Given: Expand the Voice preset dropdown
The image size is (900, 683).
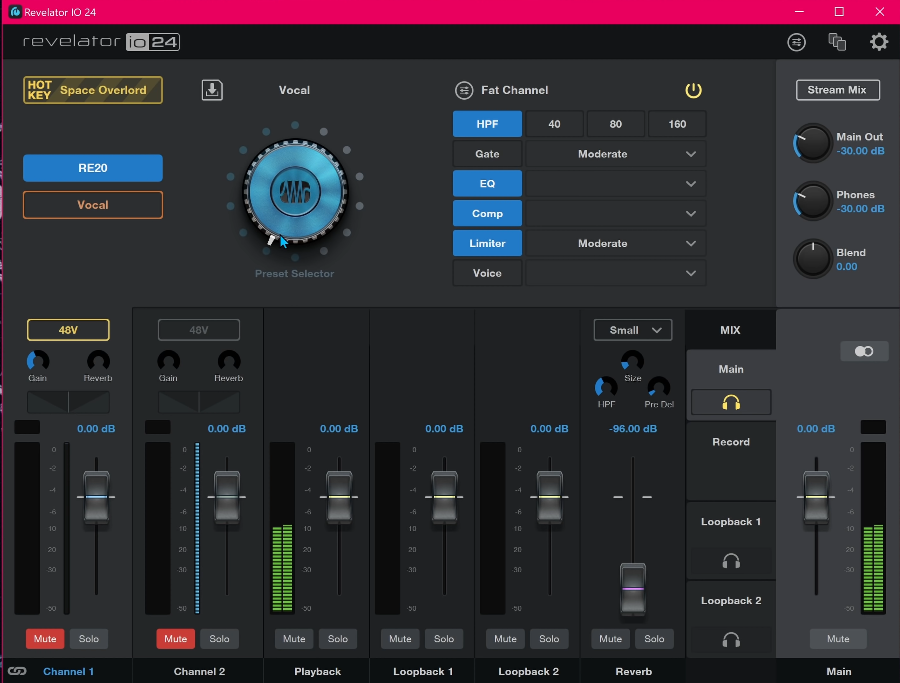Looking at the screenshot, I should 616,273.
